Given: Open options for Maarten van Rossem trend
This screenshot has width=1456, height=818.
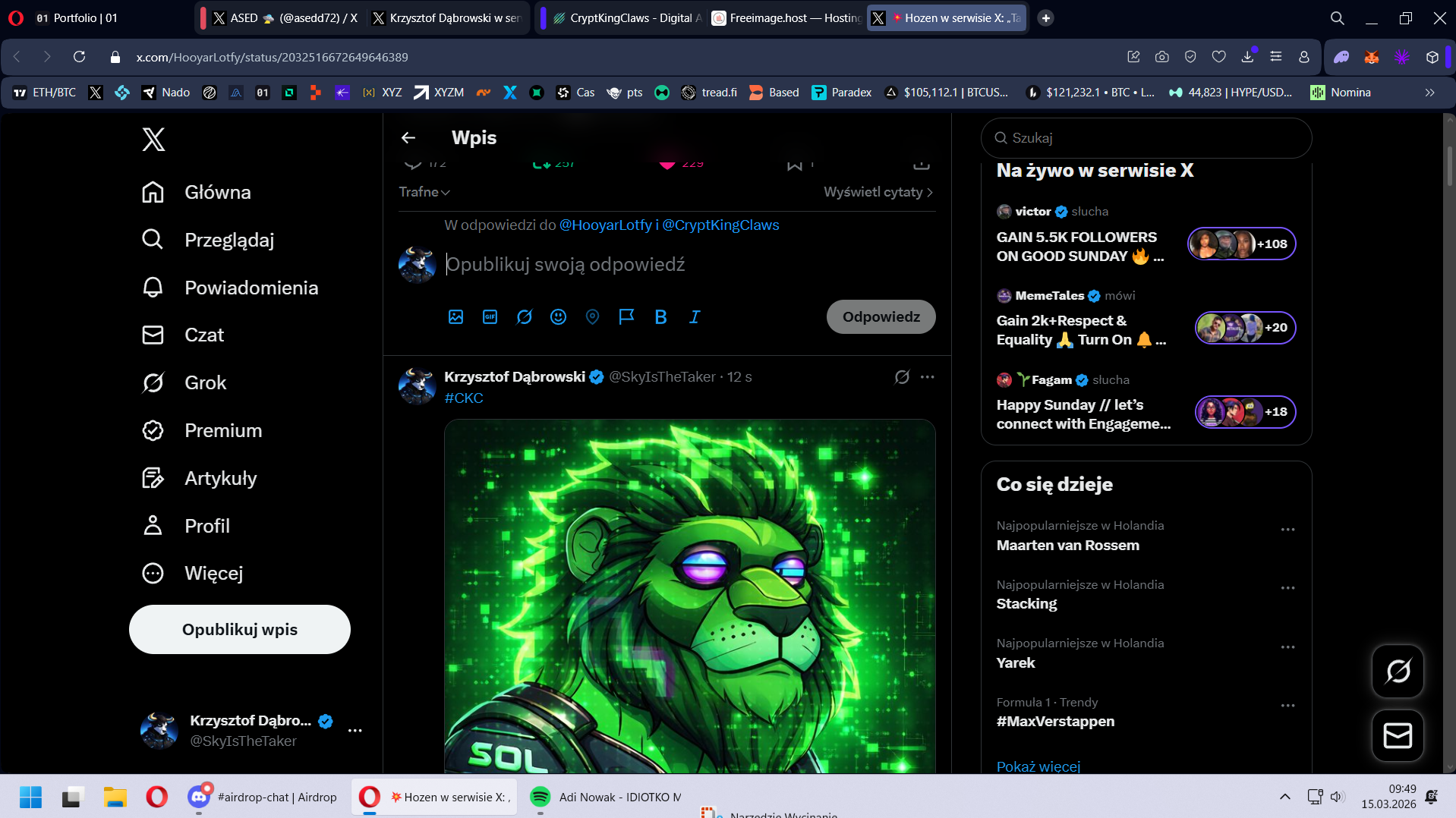Looking at the screenshot, I should click(x=1287, y=530).
